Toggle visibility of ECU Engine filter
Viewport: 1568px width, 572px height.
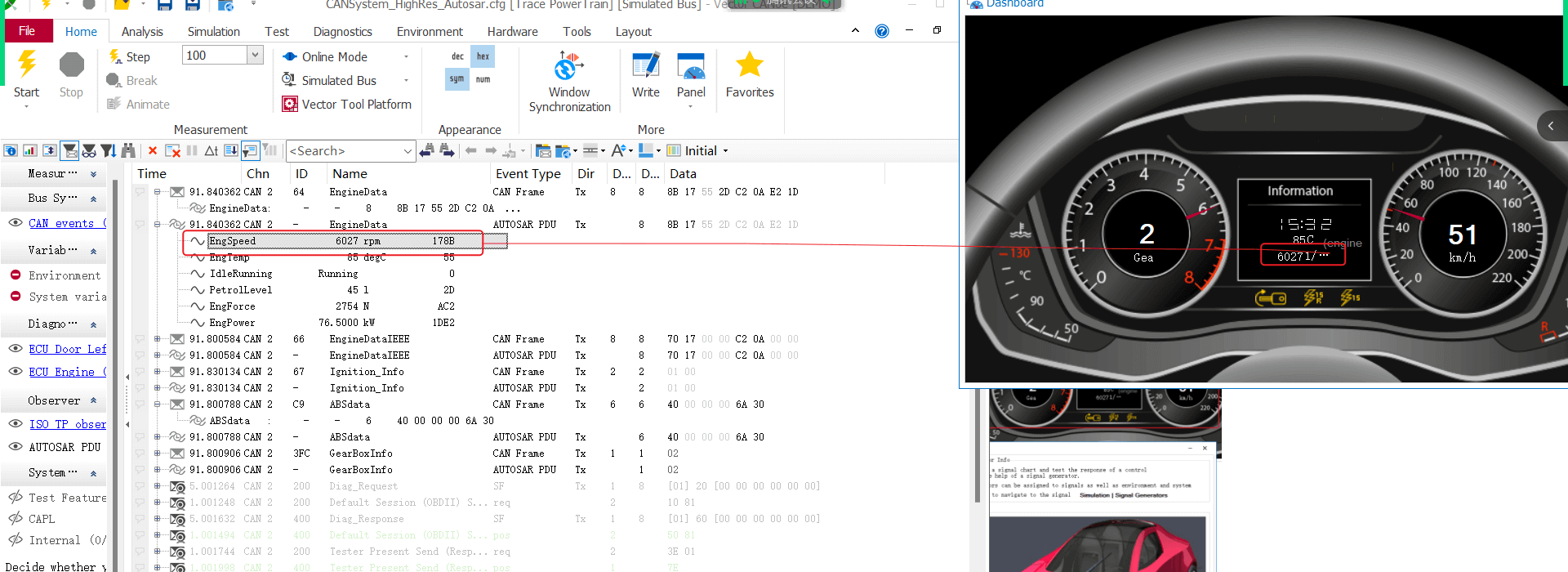[15, 372]
